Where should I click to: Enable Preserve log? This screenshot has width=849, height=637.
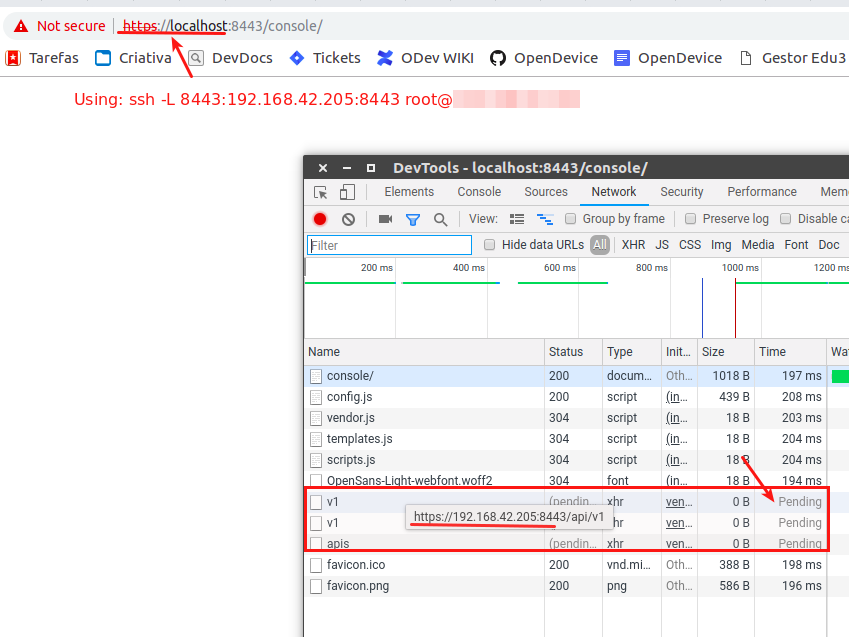coord(690,218)
